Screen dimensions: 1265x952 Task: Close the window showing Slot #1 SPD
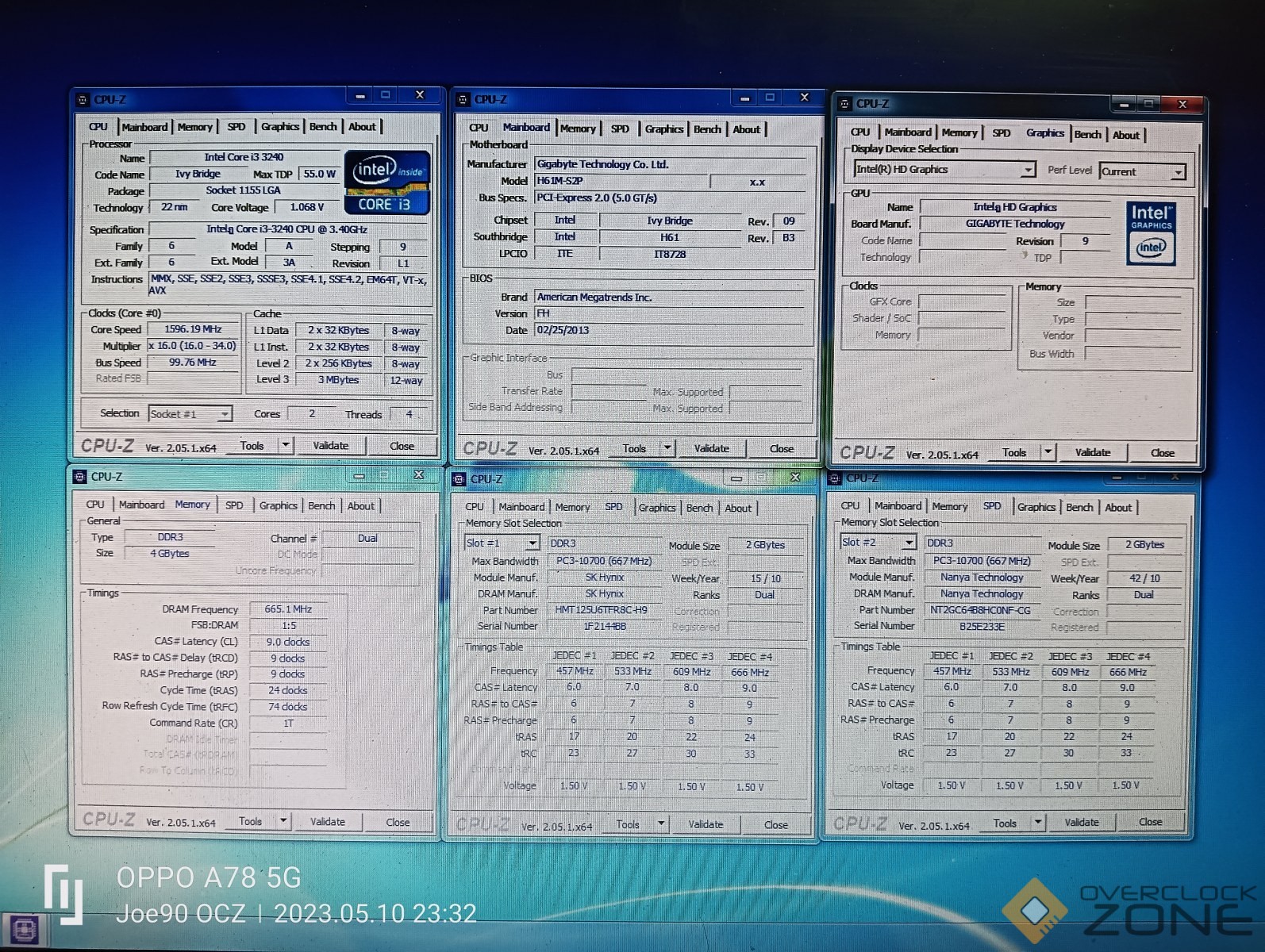(794, 478)
